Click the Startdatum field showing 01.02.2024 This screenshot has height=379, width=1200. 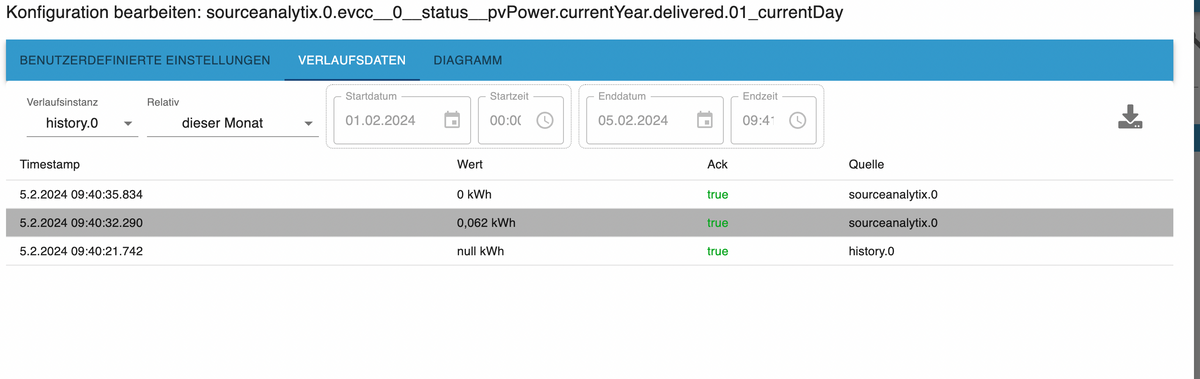pyautogui.click(x=388, y=120)
